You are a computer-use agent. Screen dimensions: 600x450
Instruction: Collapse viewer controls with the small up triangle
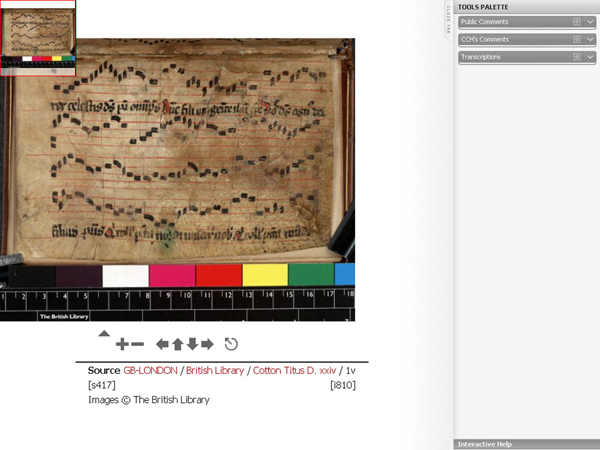pos(104,333)
